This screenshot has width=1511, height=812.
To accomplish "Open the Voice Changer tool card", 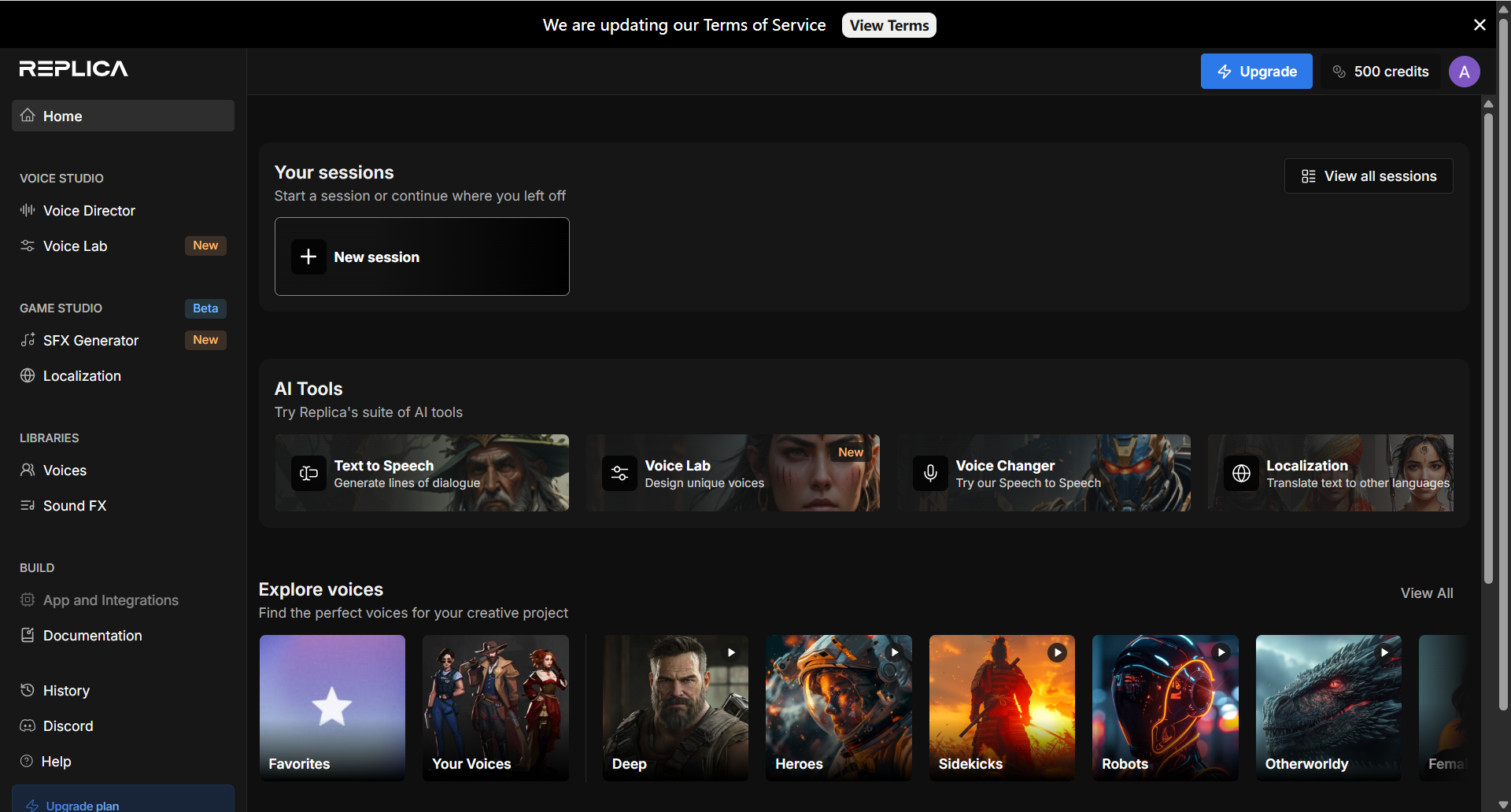I will pos(1044,473).
